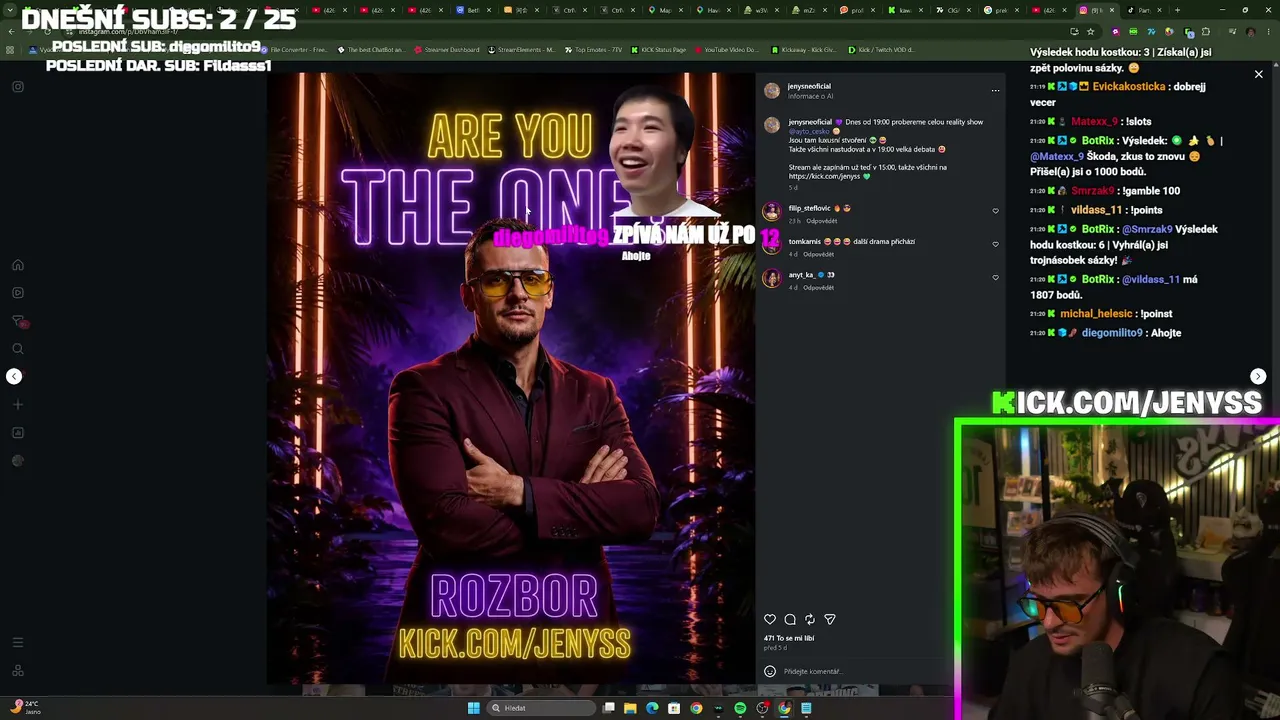Open the comment icon below the post

(790, 620)
